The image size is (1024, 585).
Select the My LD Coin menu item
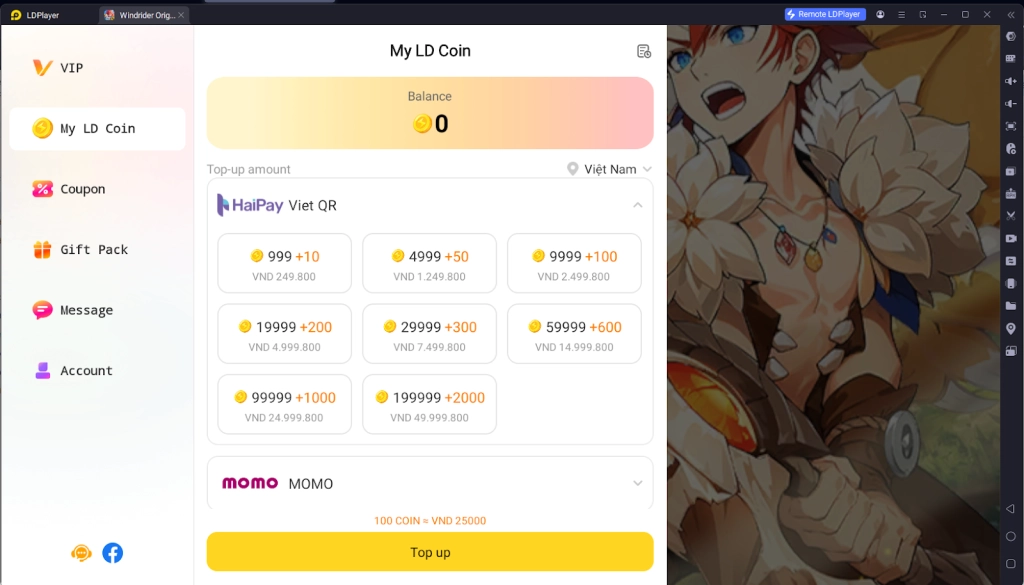click(97, 129)
